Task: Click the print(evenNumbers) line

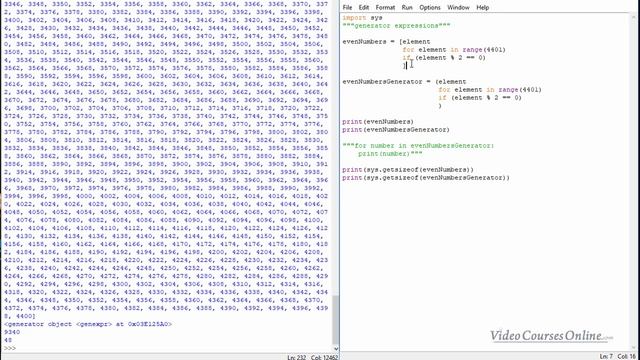Action: [x=378, y=122]
